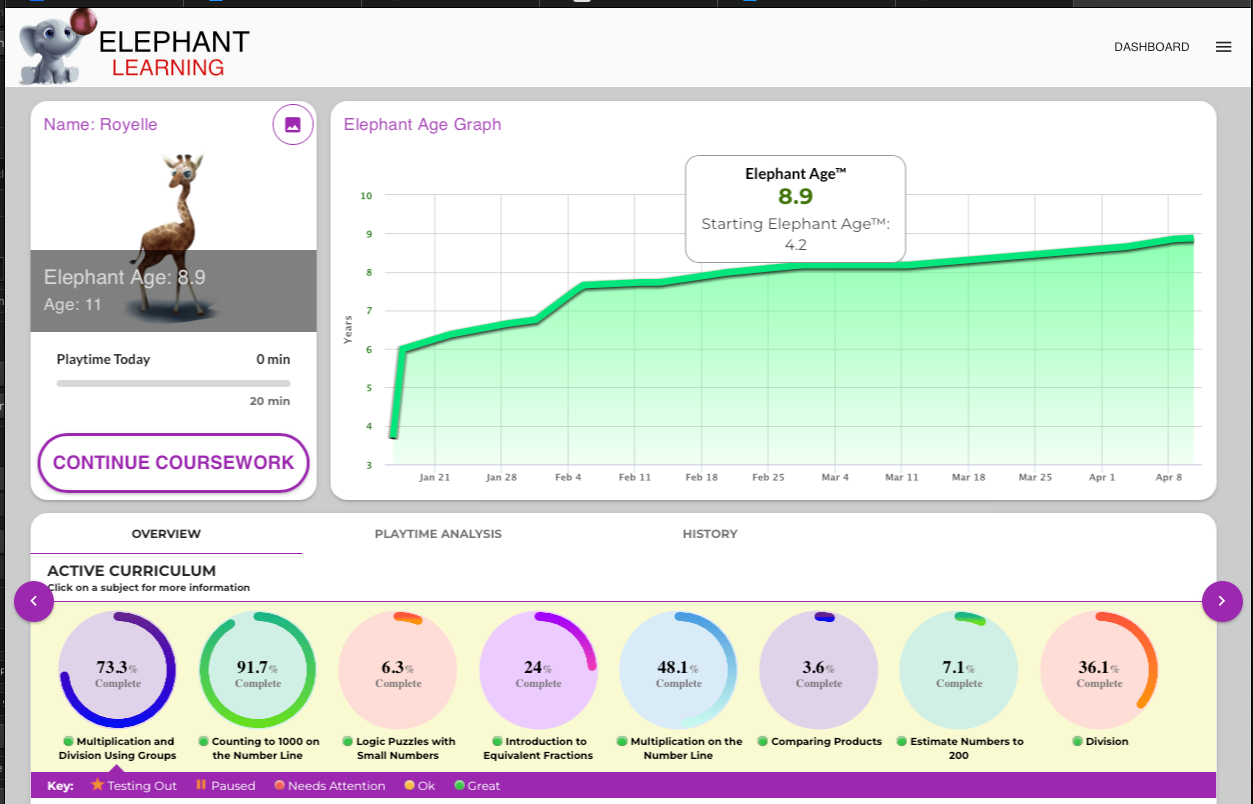
Task: Open the hamburger menu
Action: [x=1224, y=46]
